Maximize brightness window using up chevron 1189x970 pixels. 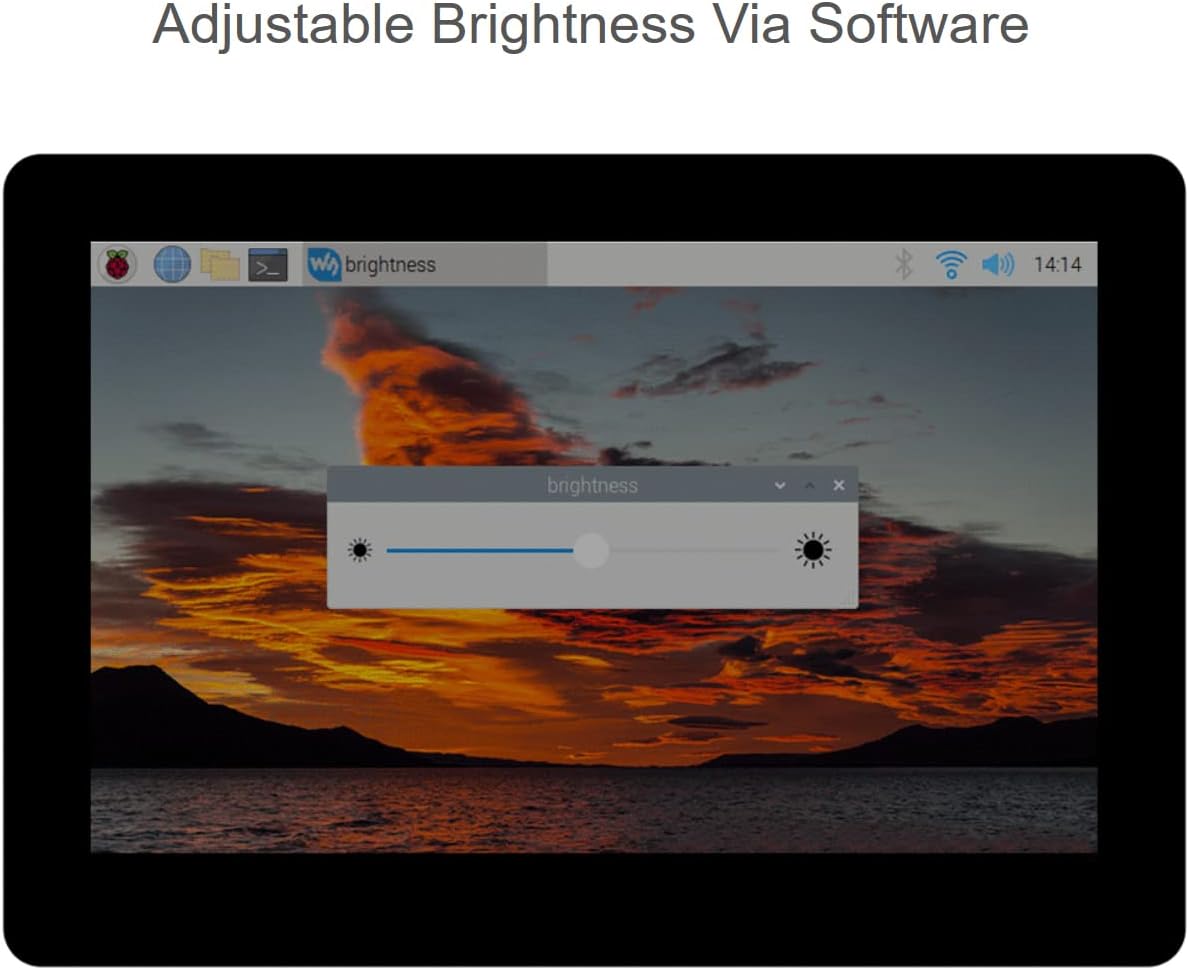809,486
